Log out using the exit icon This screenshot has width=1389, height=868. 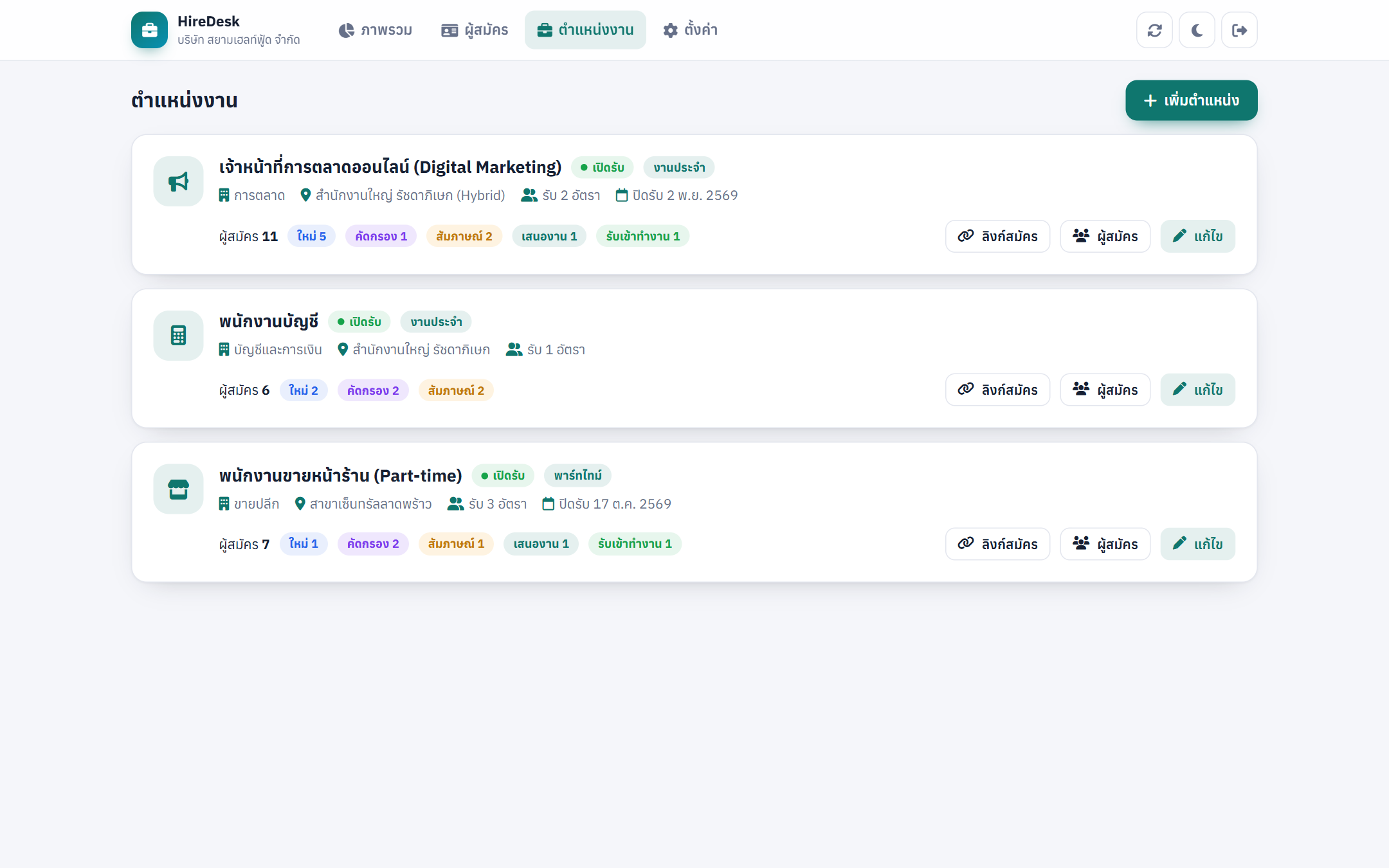[1239, 30]
